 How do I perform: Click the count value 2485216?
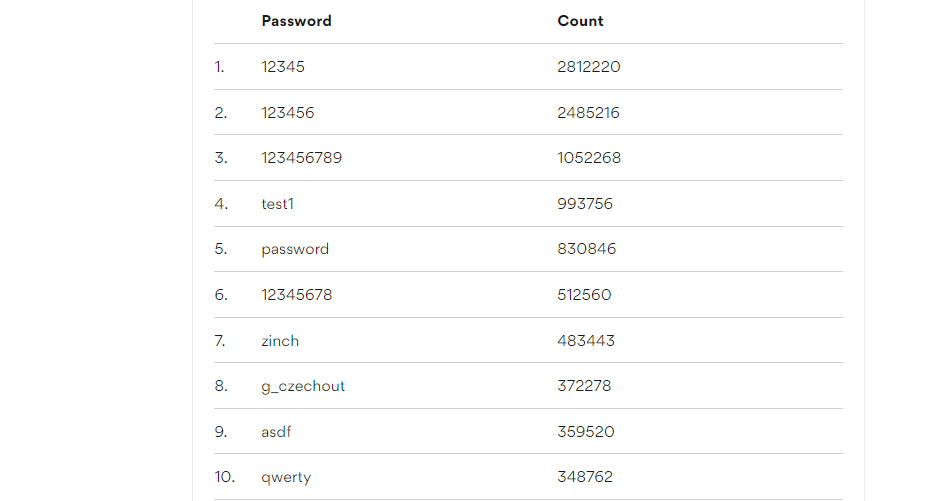(x=588, y=113)
